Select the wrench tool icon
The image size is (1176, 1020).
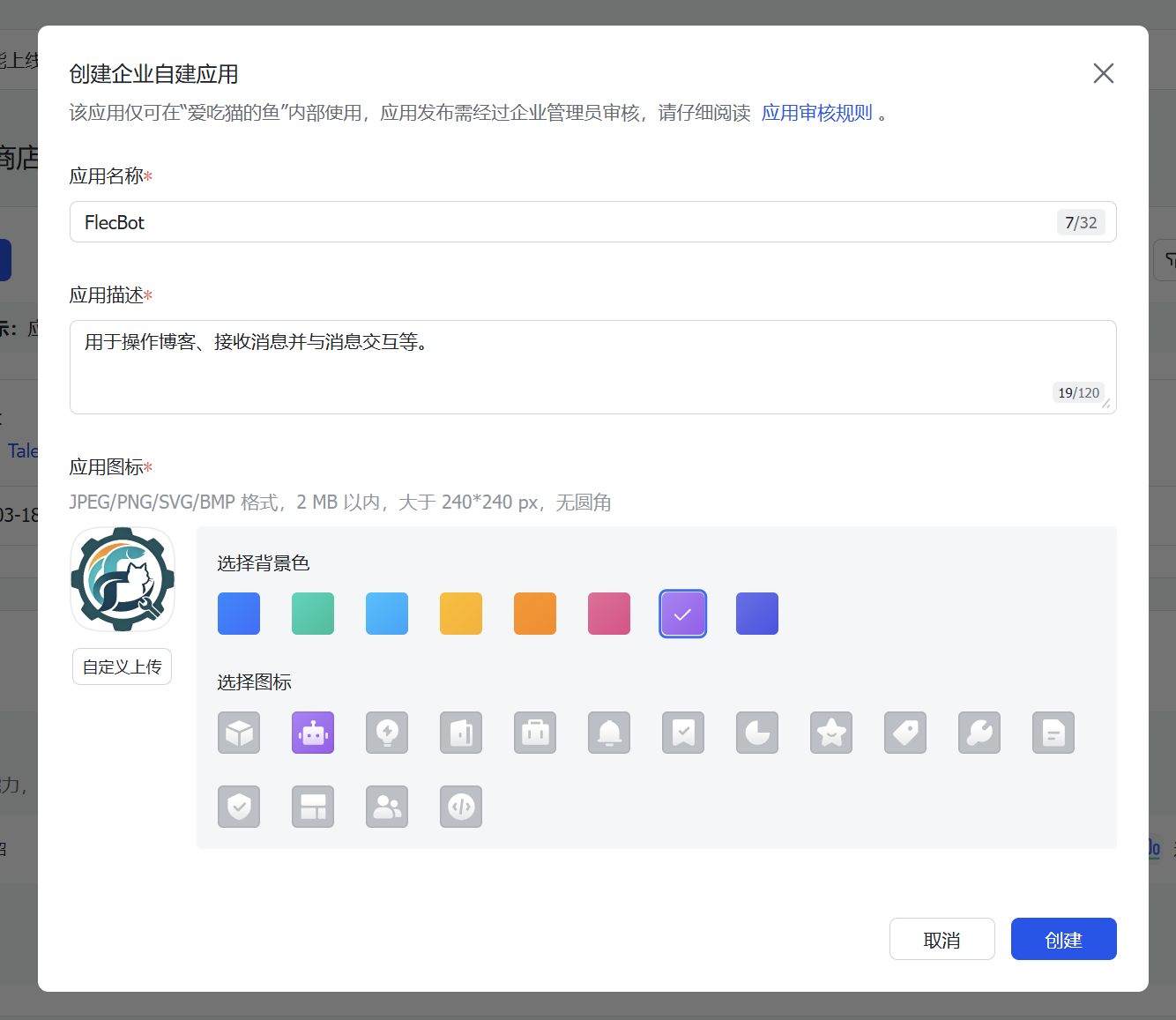(x=979, y=733)
